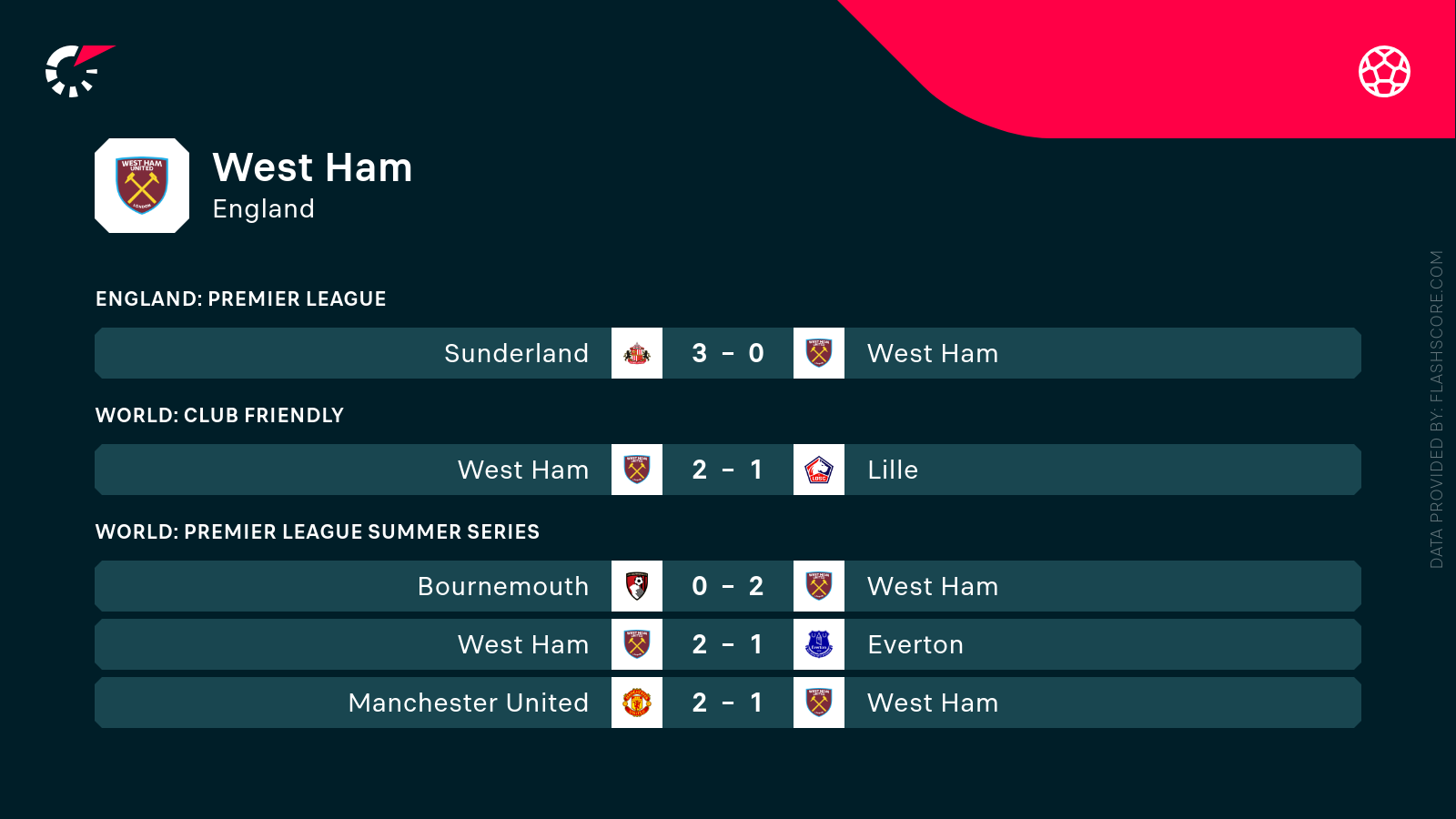Open the Sunderland 3 - 0 score
This screenshot has width=1456, height=819.
(x=728, y=353)
